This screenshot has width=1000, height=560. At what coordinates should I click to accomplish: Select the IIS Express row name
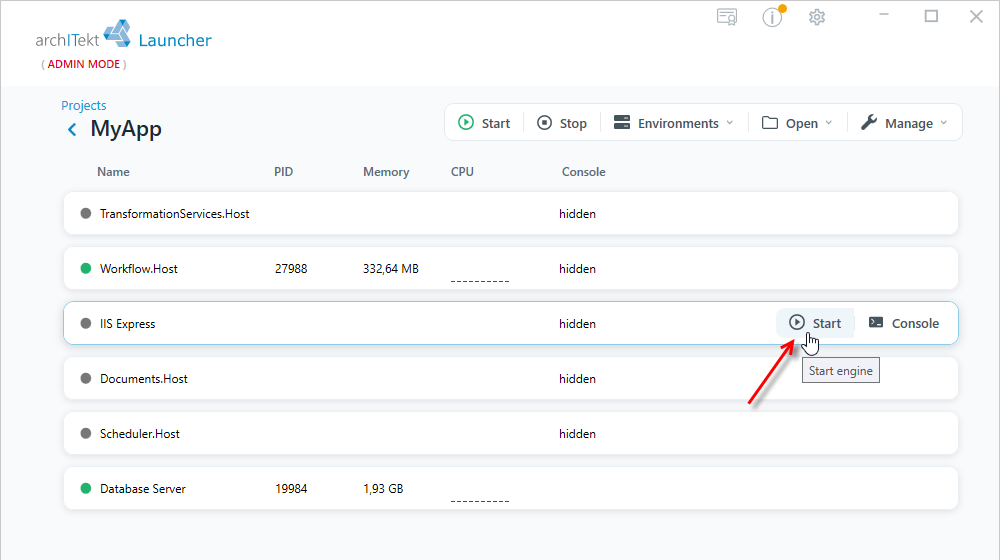click(x=128, y=324)
